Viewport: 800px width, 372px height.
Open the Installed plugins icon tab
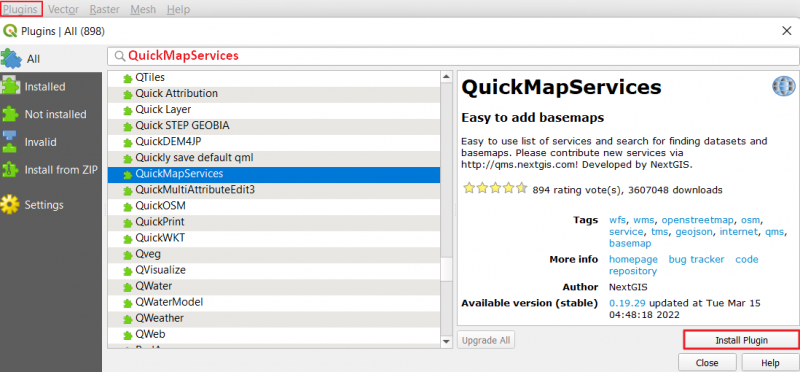pos(10,87)
